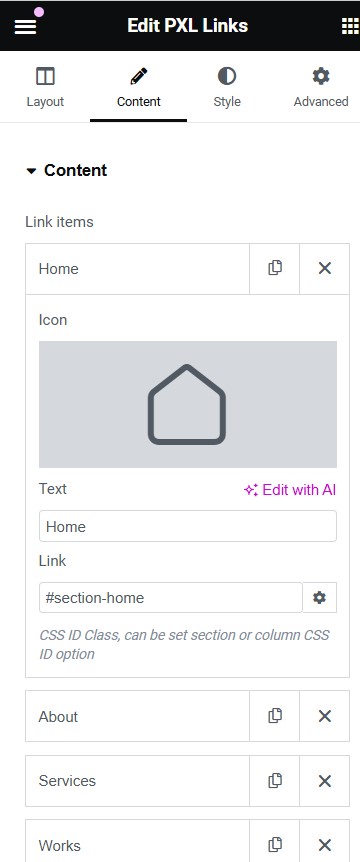360x862 pixels.
Task: Delete the About link item
Action: (x=325, y=716)
